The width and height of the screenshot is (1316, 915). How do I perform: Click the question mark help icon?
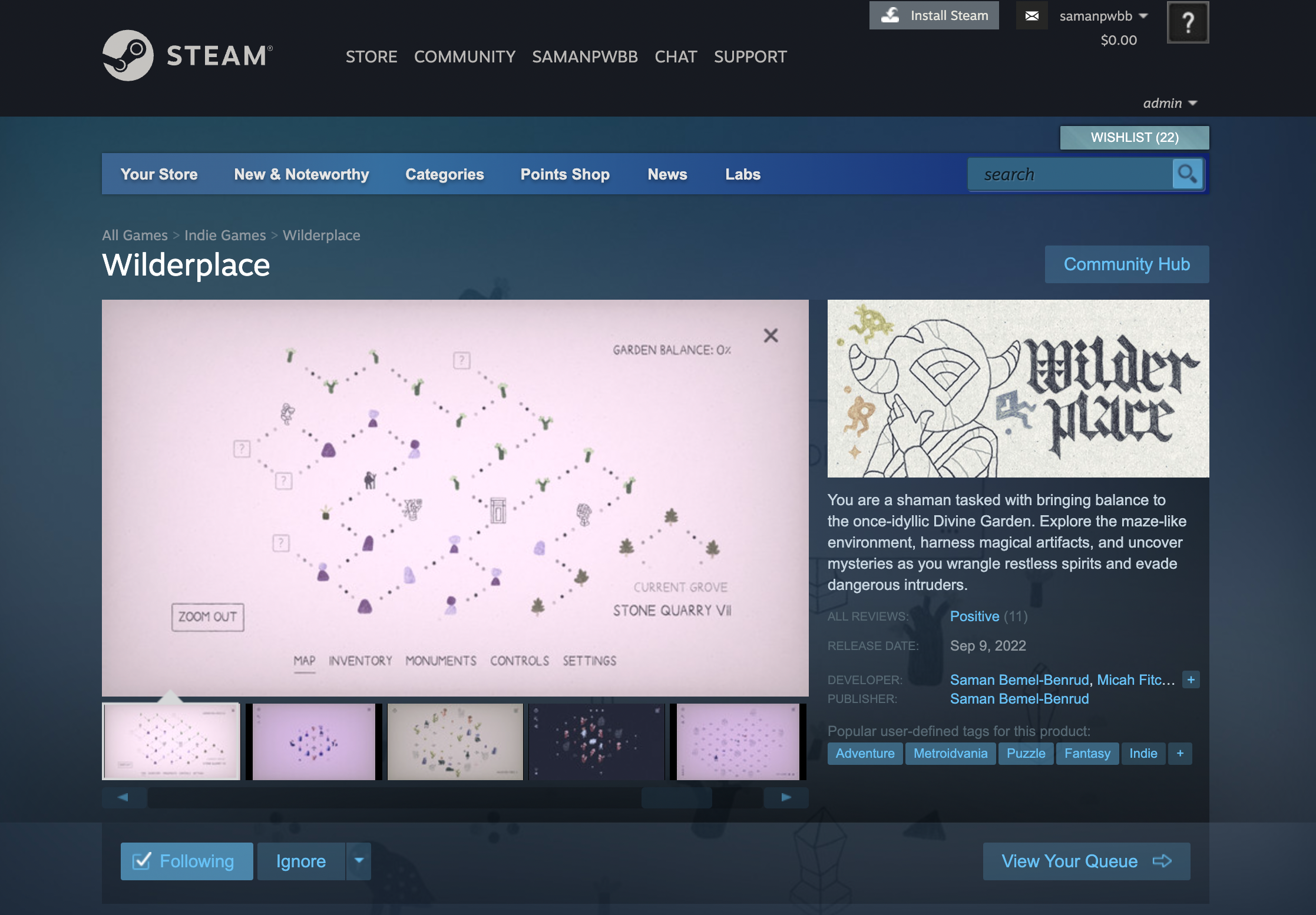pos(1188,23)
